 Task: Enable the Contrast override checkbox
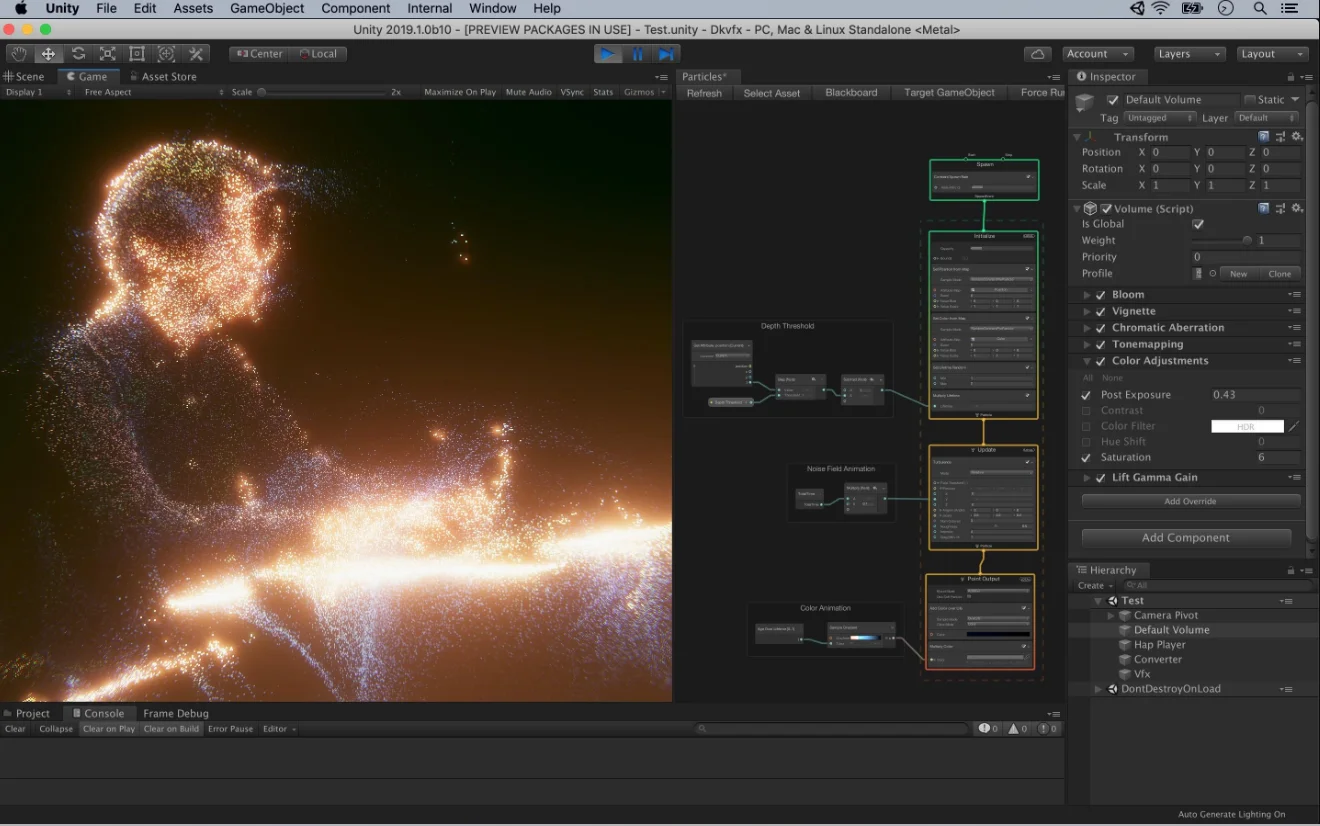[x=1087, y=411]
